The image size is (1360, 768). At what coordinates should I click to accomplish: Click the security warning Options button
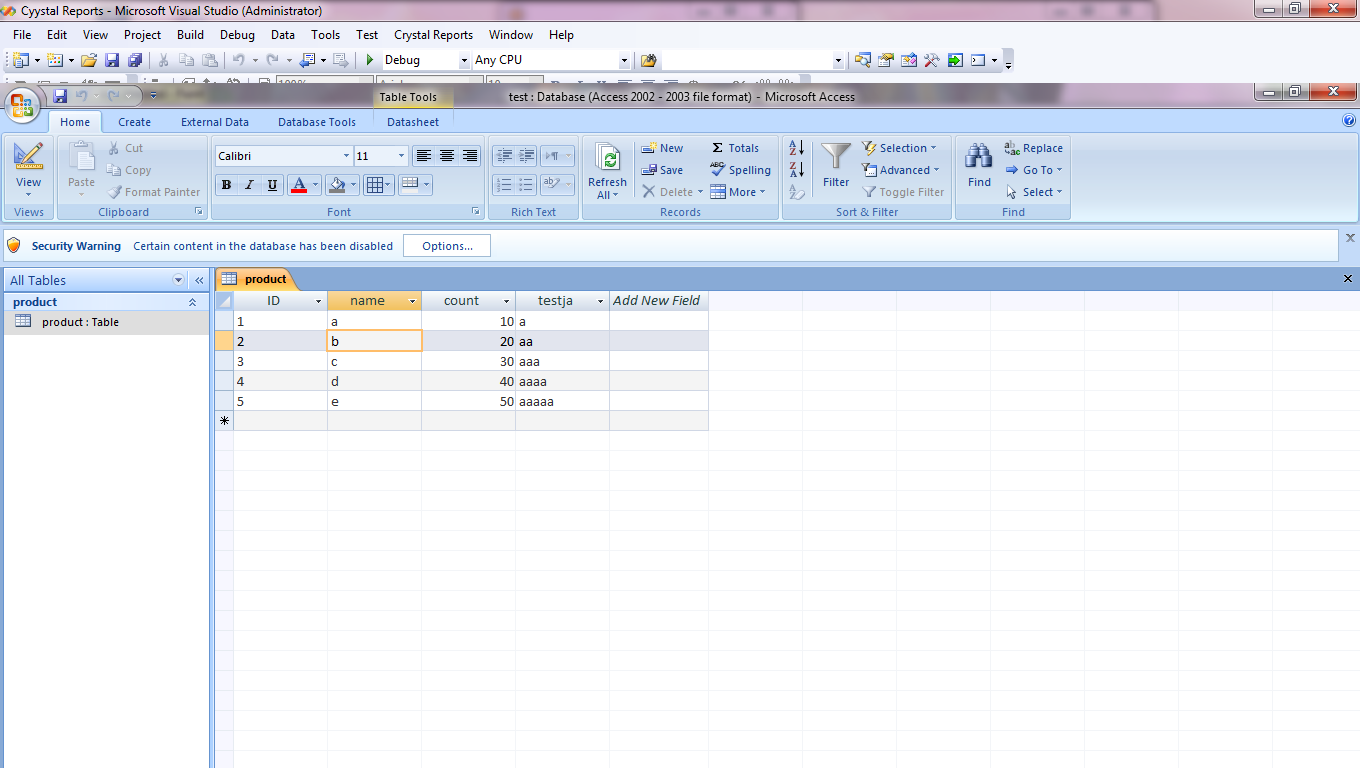[x=447, y=246]
